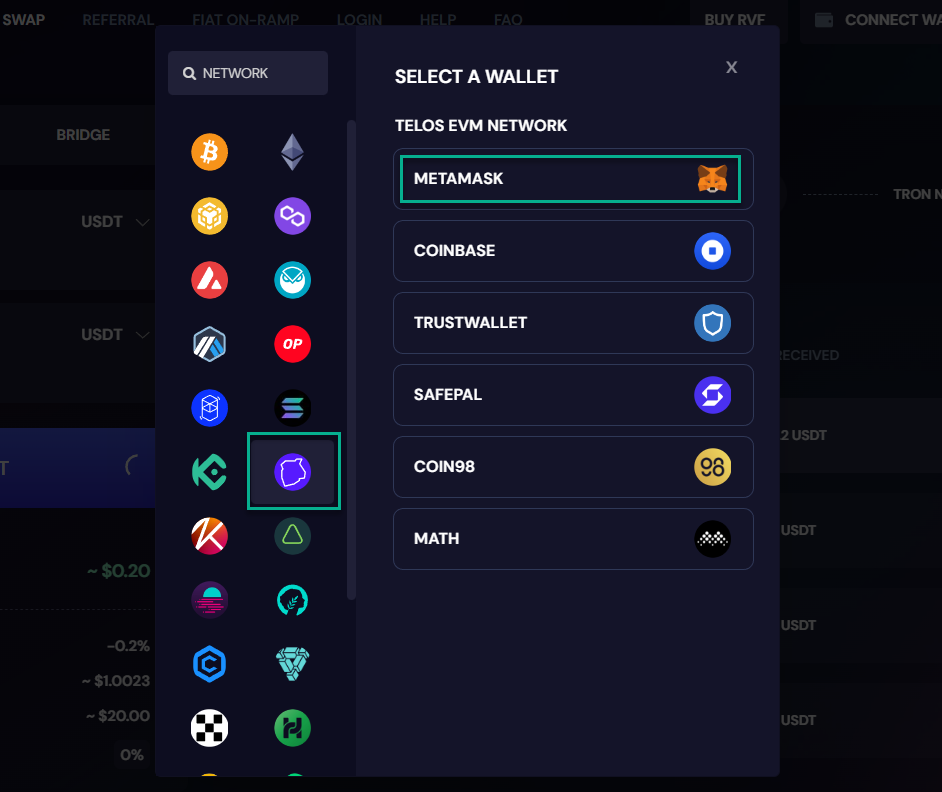942x792 pixels.
Task: Close the Select a Wallet dialog
Action: pyautogui.click(x=731, y=67)
